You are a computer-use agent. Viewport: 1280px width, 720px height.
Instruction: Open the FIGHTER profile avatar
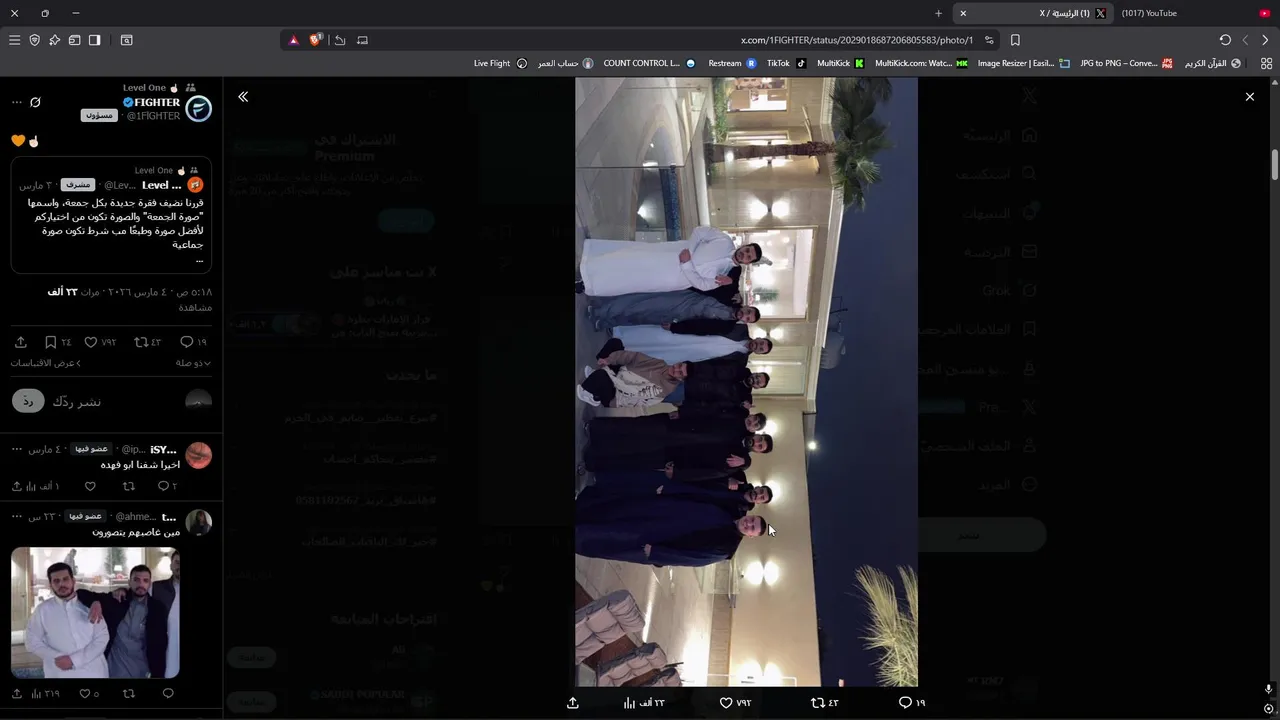pyautogui.click(x=199, y=109)
